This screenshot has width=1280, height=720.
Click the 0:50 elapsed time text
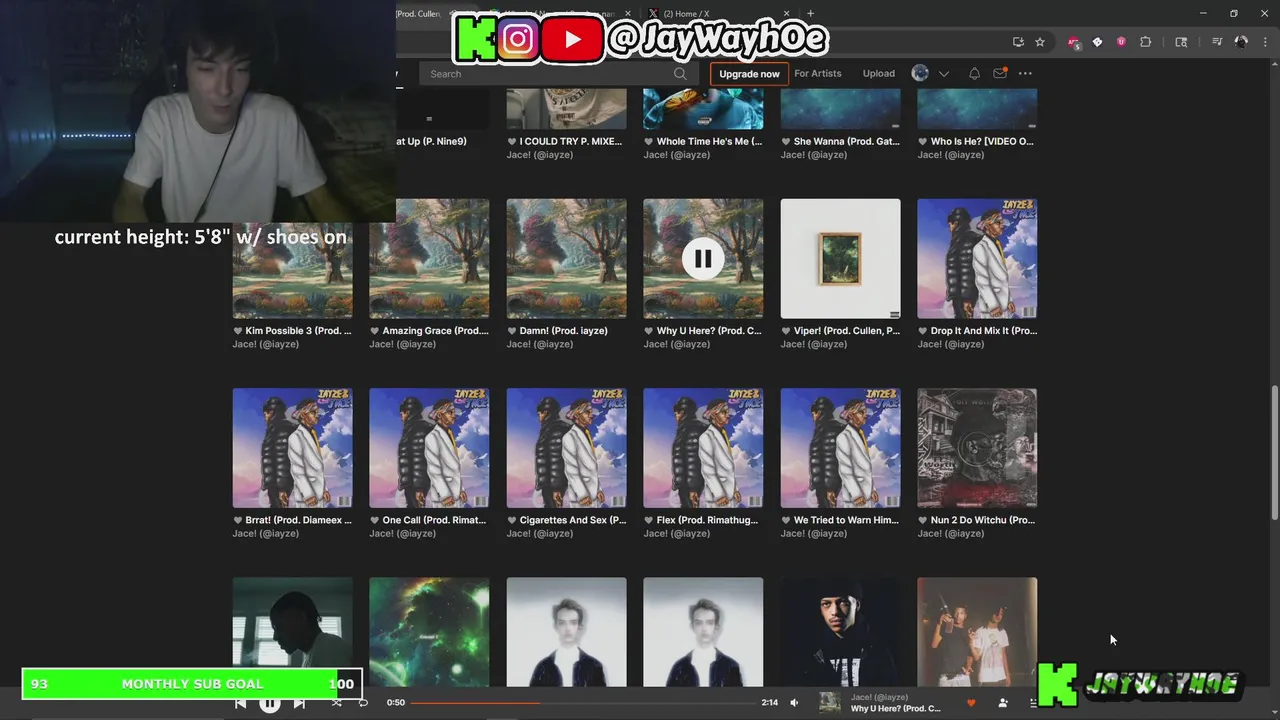coord(396,703)
